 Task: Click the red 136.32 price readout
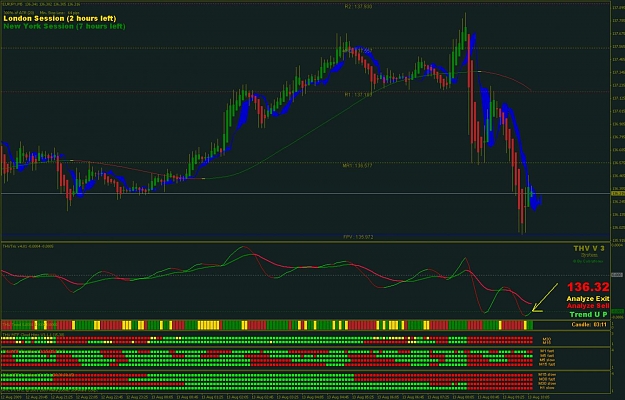588,287
